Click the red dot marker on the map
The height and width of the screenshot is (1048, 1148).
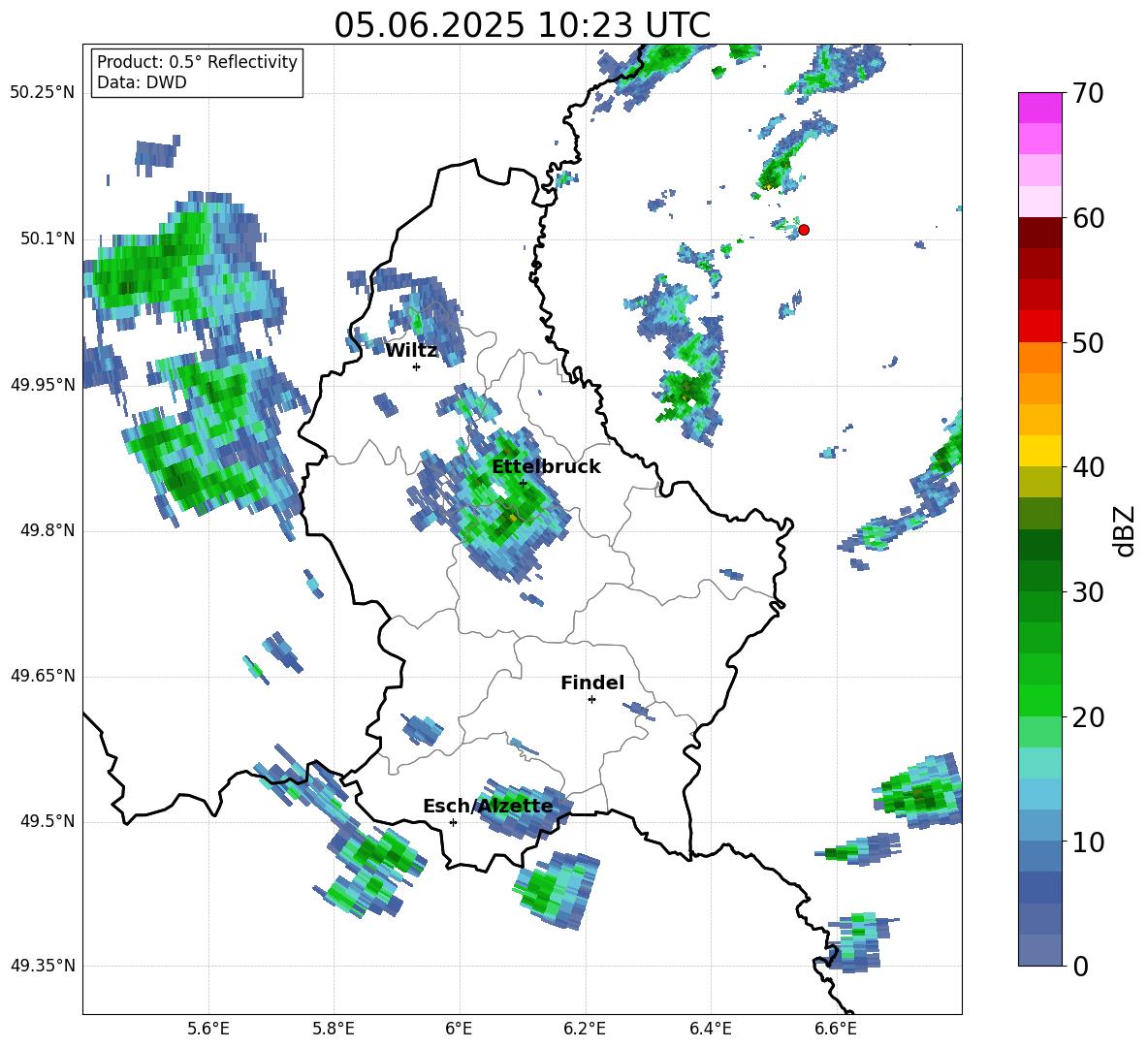(x=803, y=230)
